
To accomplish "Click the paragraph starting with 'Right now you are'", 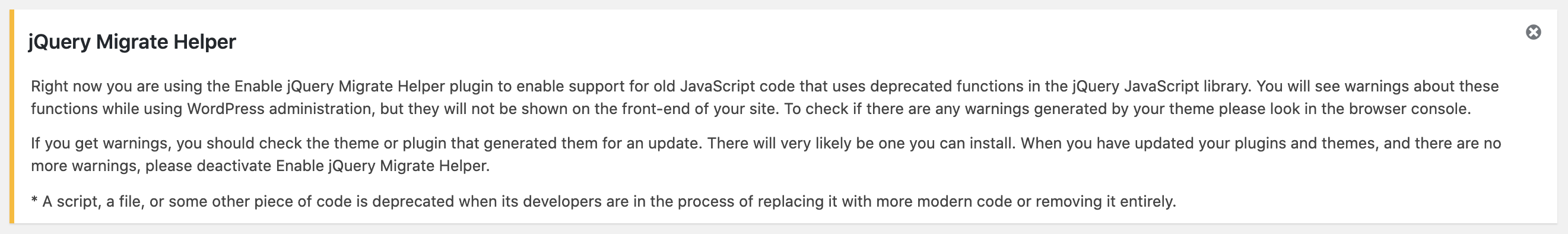I will click(x=764, y=97).
